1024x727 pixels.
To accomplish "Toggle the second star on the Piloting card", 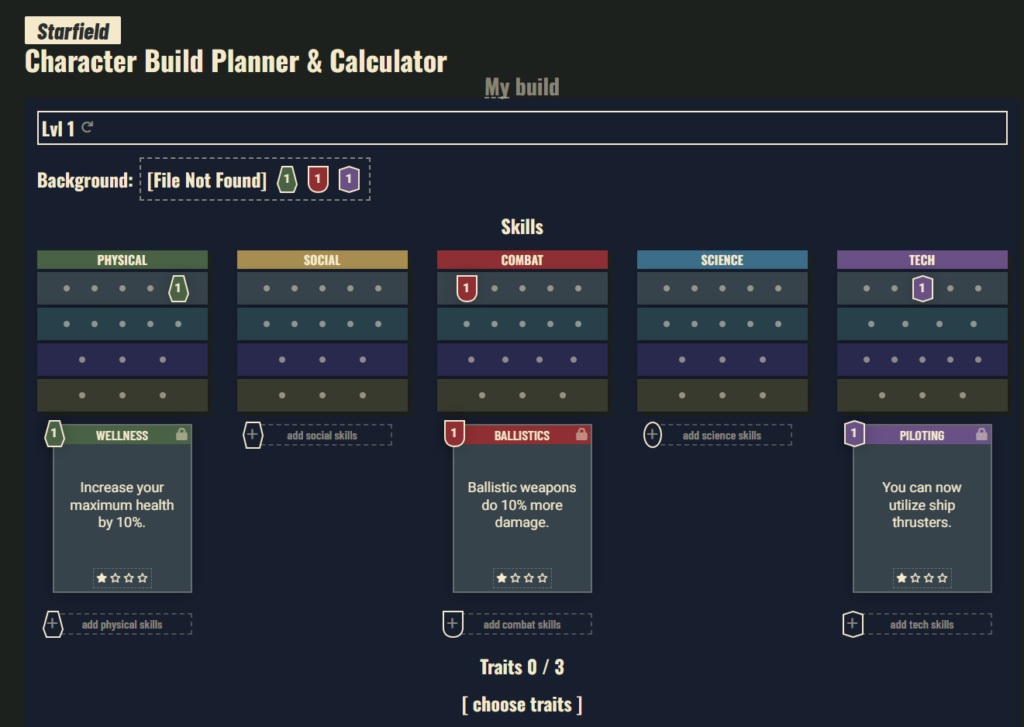I will 914,578.
